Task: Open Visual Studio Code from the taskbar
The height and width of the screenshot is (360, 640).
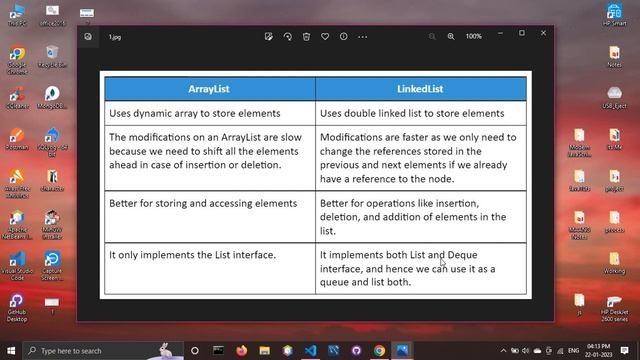Action: click(x=311, y=351)
